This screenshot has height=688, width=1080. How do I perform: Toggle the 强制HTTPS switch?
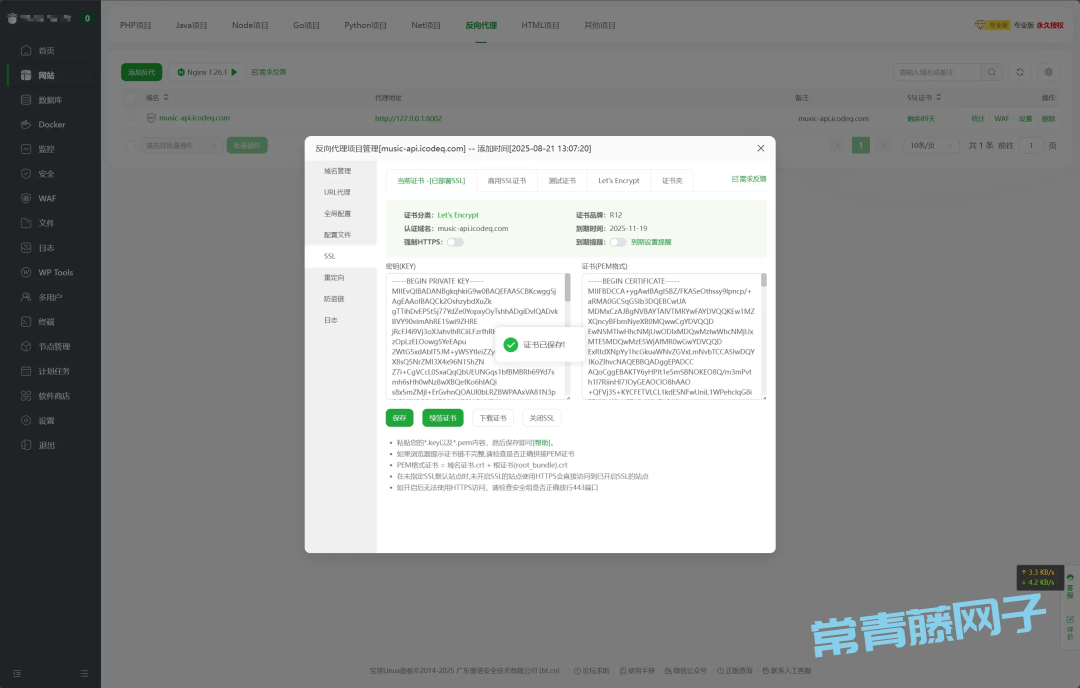point(455,242)
